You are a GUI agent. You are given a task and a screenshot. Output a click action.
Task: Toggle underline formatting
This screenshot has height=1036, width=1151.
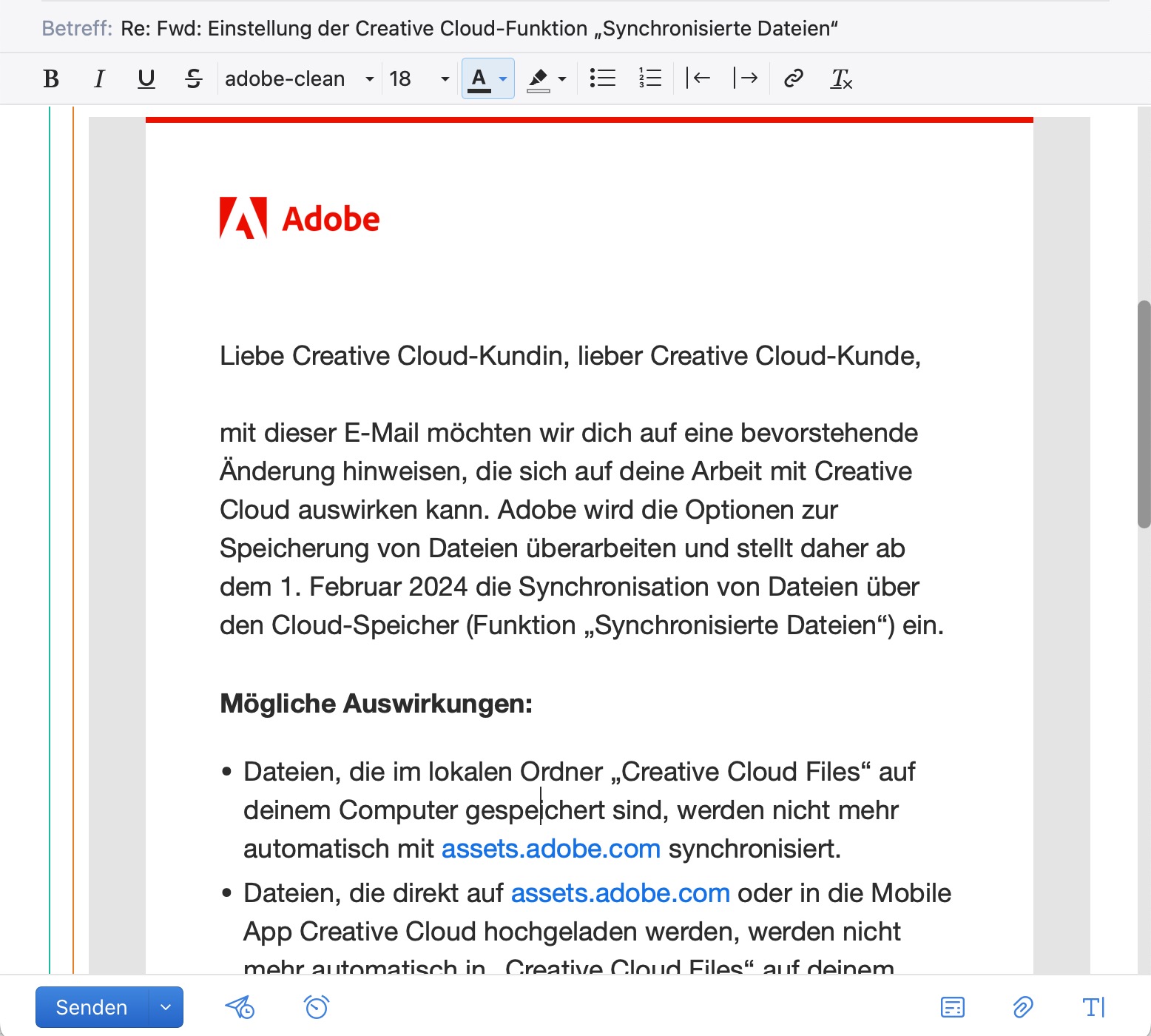(146, 78)
